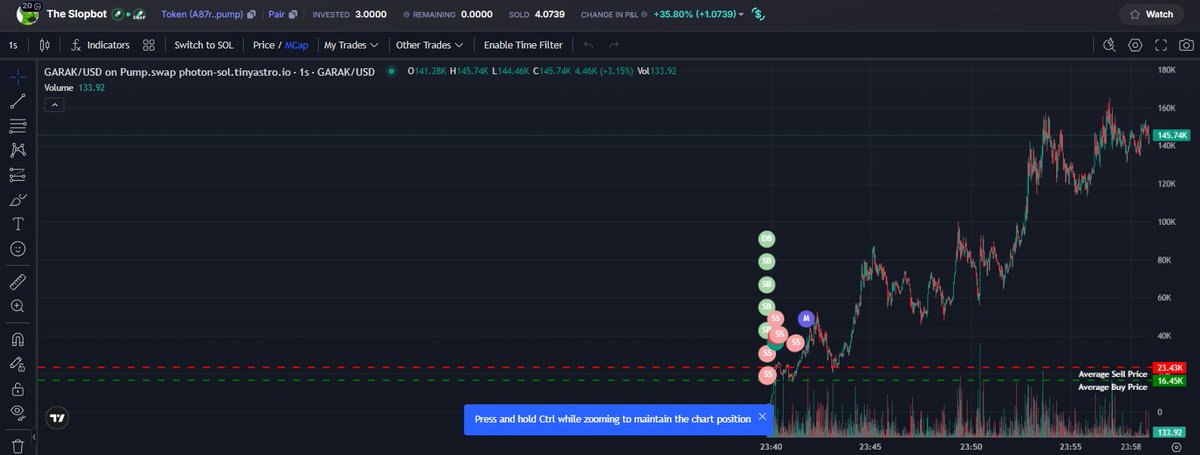The height and width of the screenshot is (455, 1200).
Task: Click The Slopbot token name
Action: pos(77,14)
